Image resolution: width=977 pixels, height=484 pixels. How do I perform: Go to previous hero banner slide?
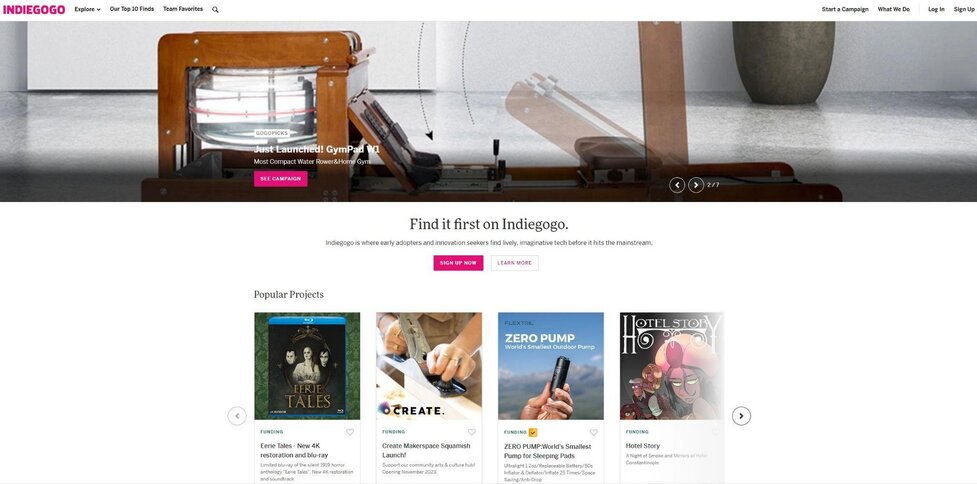point(677,185)
